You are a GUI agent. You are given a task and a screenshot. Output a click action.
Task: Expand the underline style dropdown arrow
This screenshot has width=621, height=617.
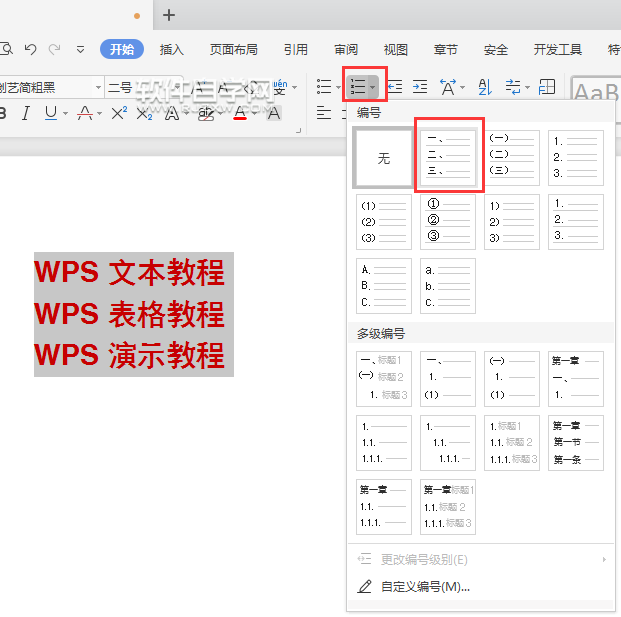click(x=65, y=114)
